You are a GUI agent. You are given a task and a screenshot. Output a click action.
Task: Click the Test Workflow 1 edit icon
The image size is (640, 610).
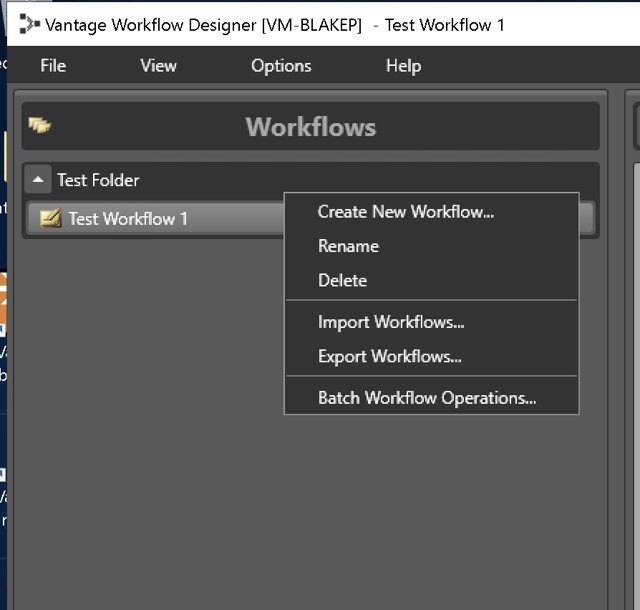pyautogui.click(x=51, y=218)
